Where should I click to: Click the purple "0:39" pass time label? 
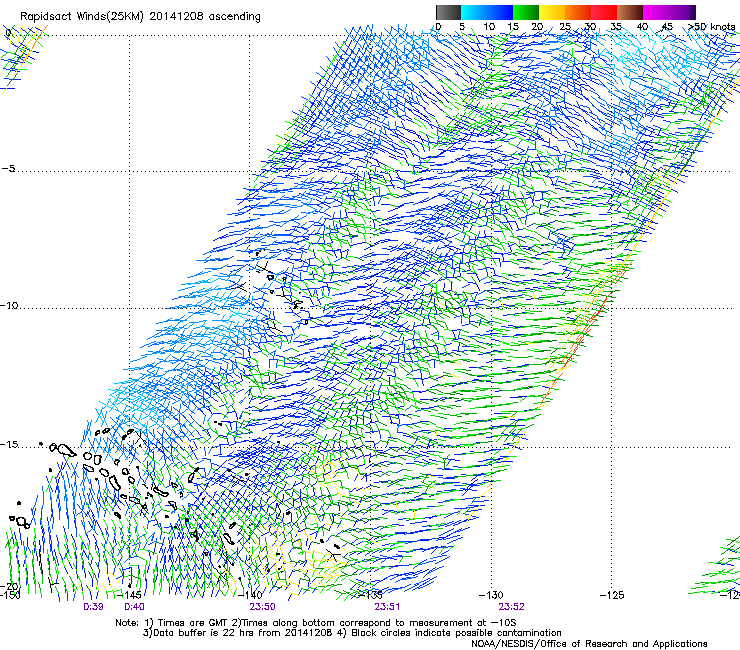click(93, 607)
